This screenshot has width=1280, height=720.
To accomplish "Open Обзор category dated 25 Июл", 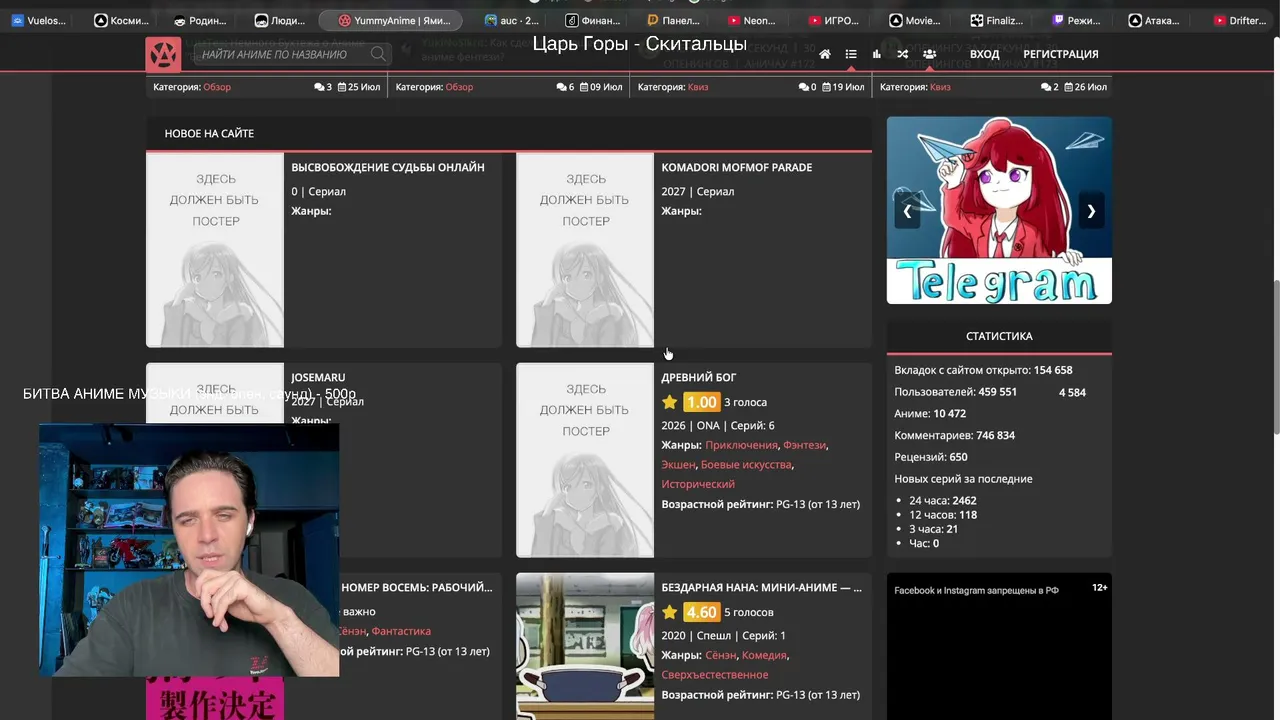I will 217,87.
